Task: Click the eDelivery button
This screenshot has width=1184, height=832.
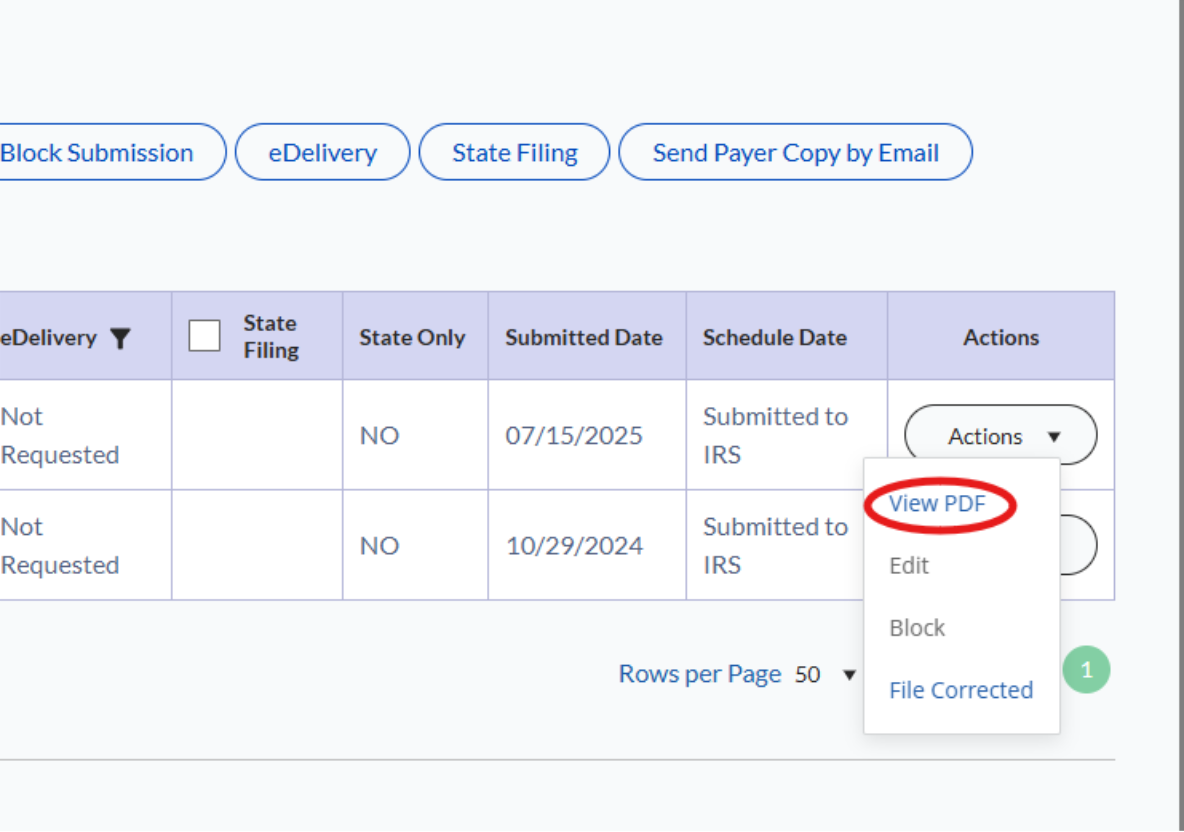Action: coord(322,152)
